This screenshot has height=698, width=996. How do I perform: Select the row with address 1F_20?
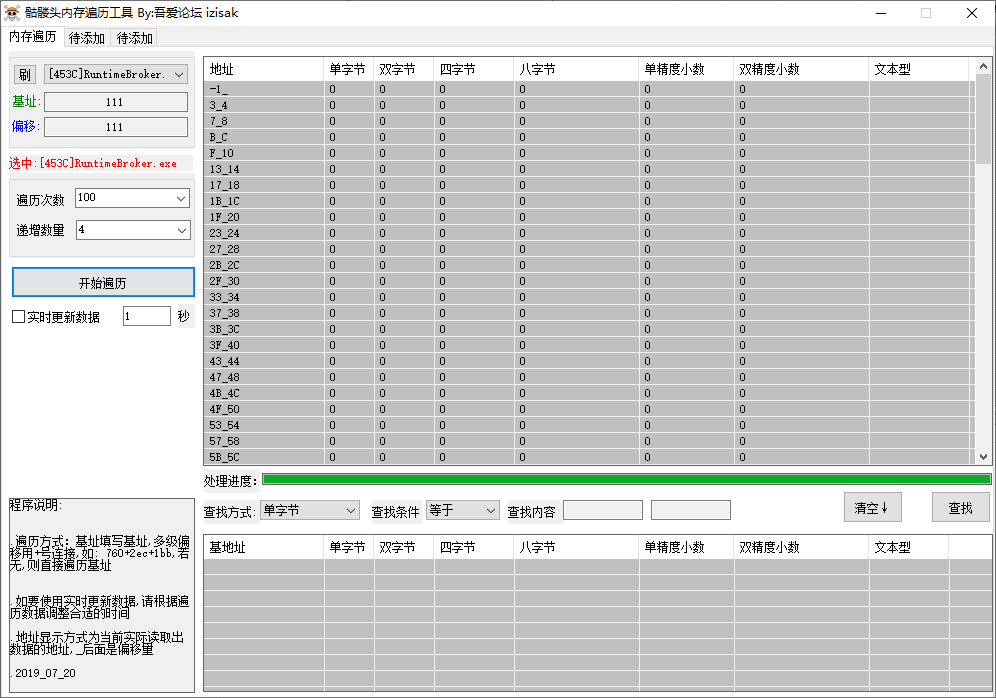(x=589, y=217)
